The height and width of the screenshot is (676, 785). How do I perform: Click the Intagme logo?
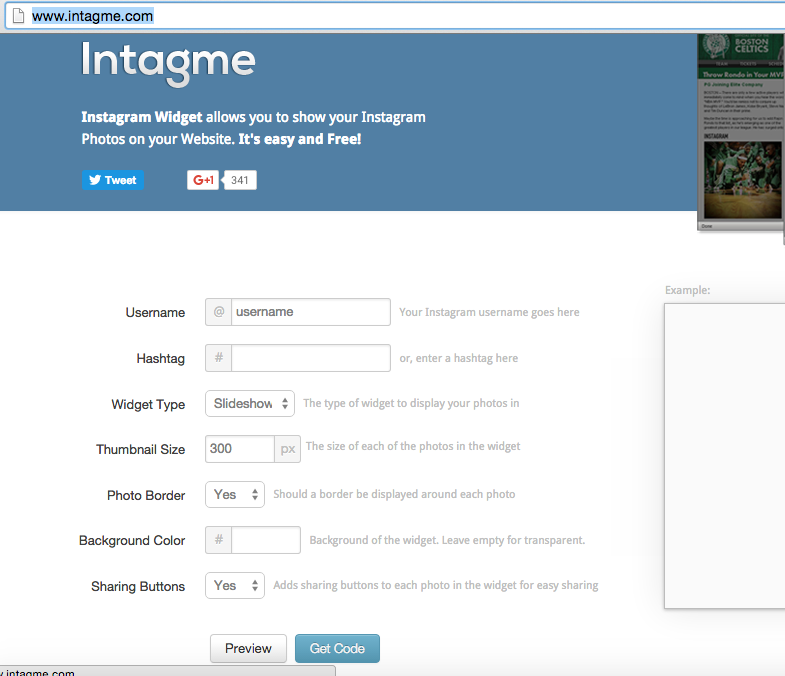click(x=168, y=64)
